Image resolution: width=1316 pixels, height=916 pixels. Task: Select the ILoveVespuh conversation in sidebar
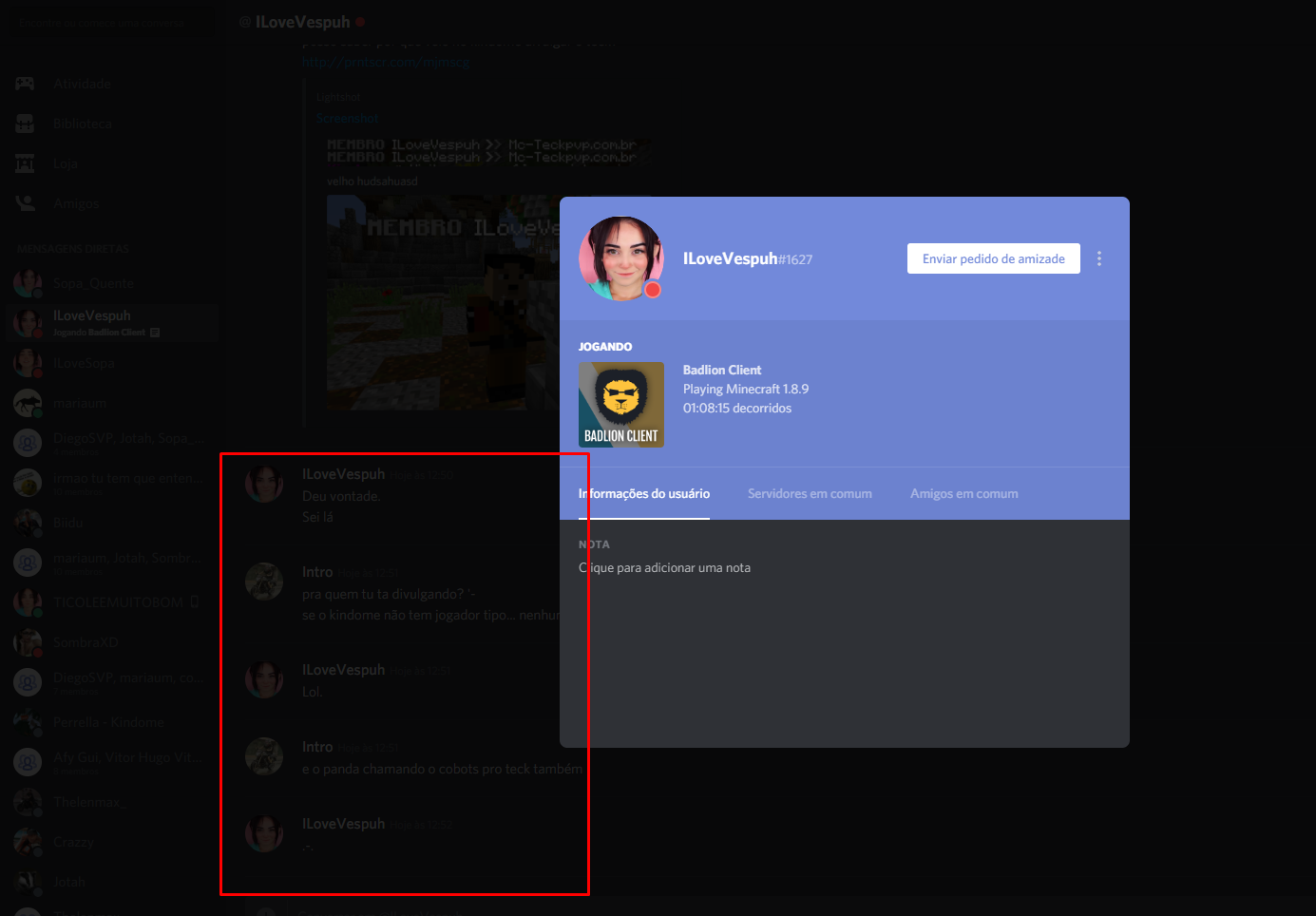(x=112, y=323)
